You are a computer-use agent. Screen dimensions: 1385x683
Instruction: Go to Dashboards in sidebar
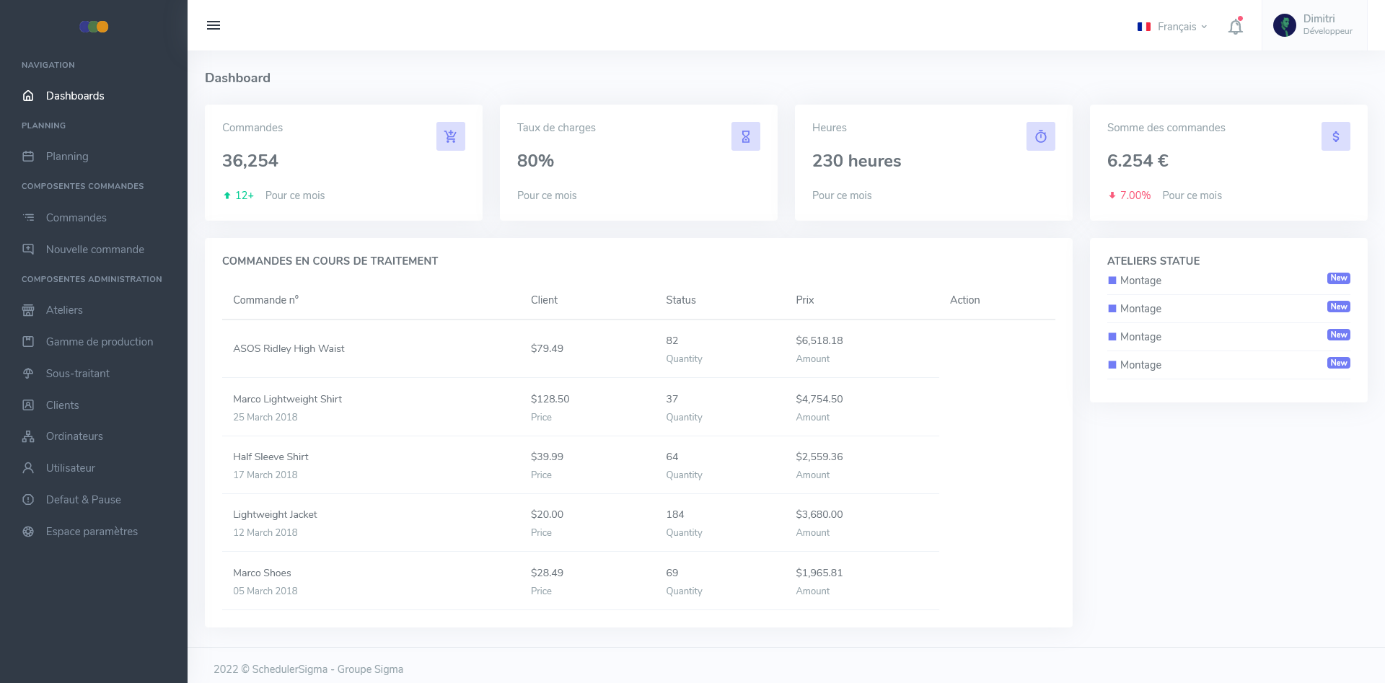click(x=93, y=96)
